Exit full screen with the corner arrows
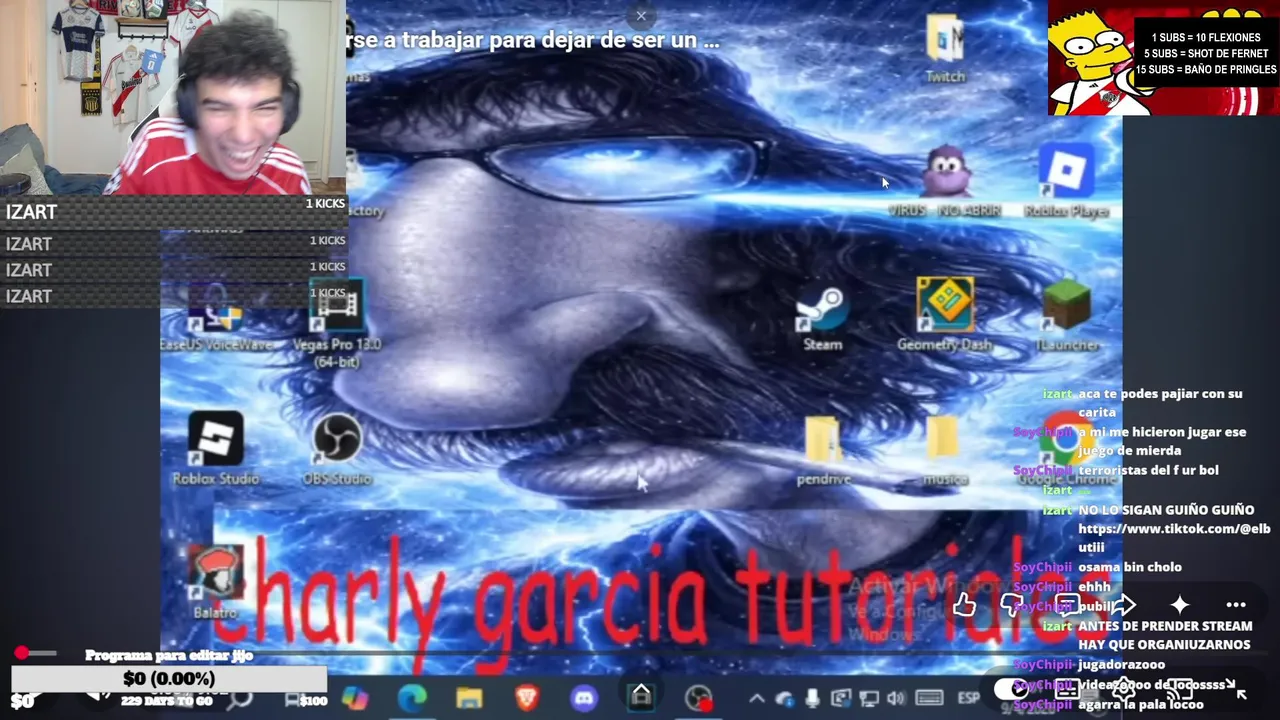 pyautogui.click(x=1236, y=689)
